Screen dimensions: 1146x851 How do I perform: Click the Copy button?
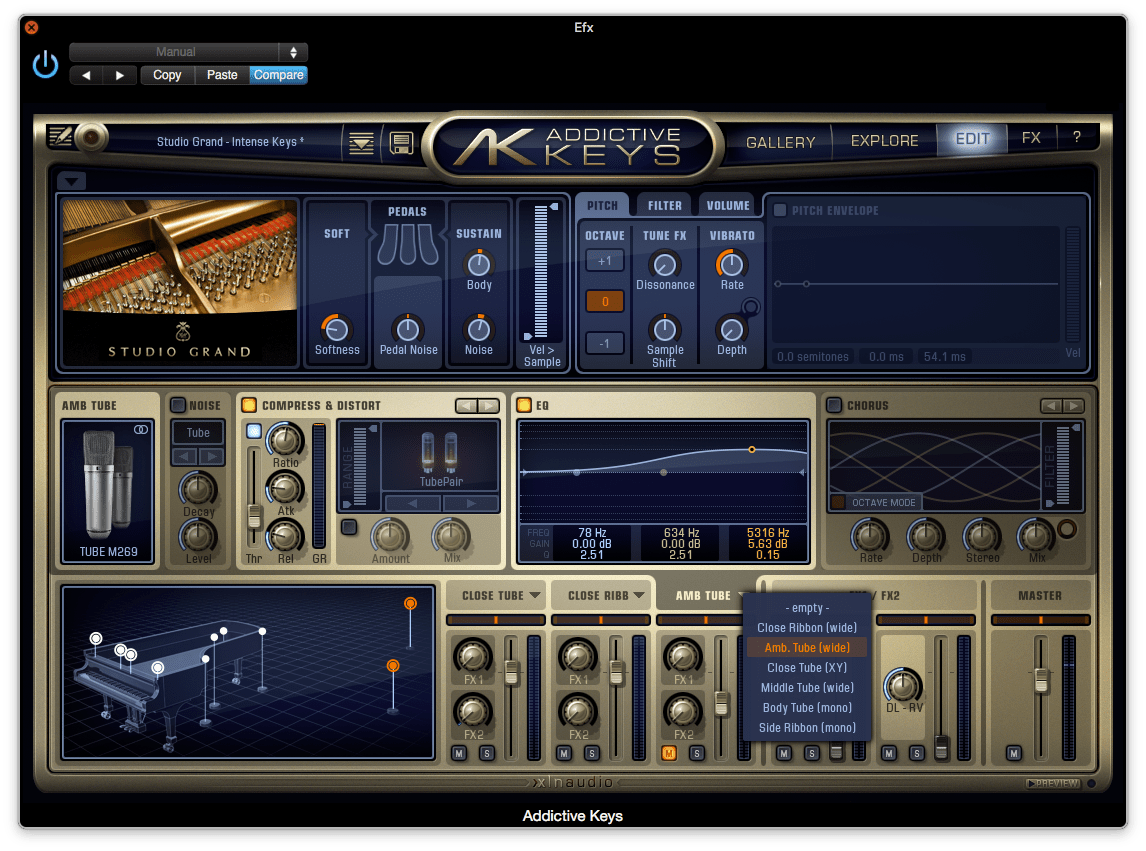(167, 75)
